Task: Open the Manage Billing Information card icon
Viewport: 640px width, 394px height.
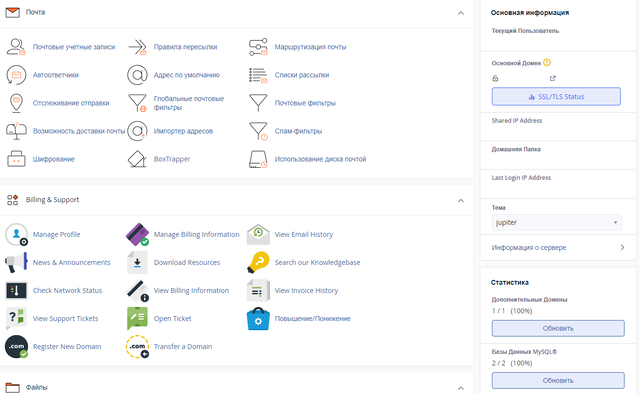Action: [x=137, y=234]
